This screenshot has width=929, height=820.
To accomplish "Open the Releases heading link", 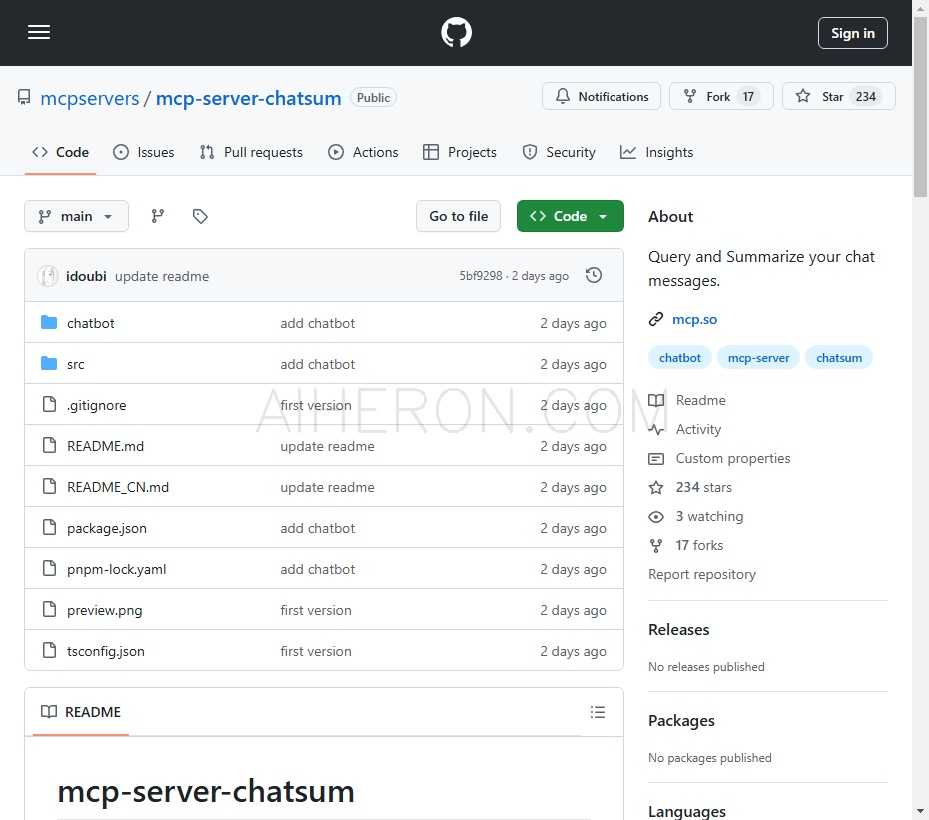I will coord(678,630).
